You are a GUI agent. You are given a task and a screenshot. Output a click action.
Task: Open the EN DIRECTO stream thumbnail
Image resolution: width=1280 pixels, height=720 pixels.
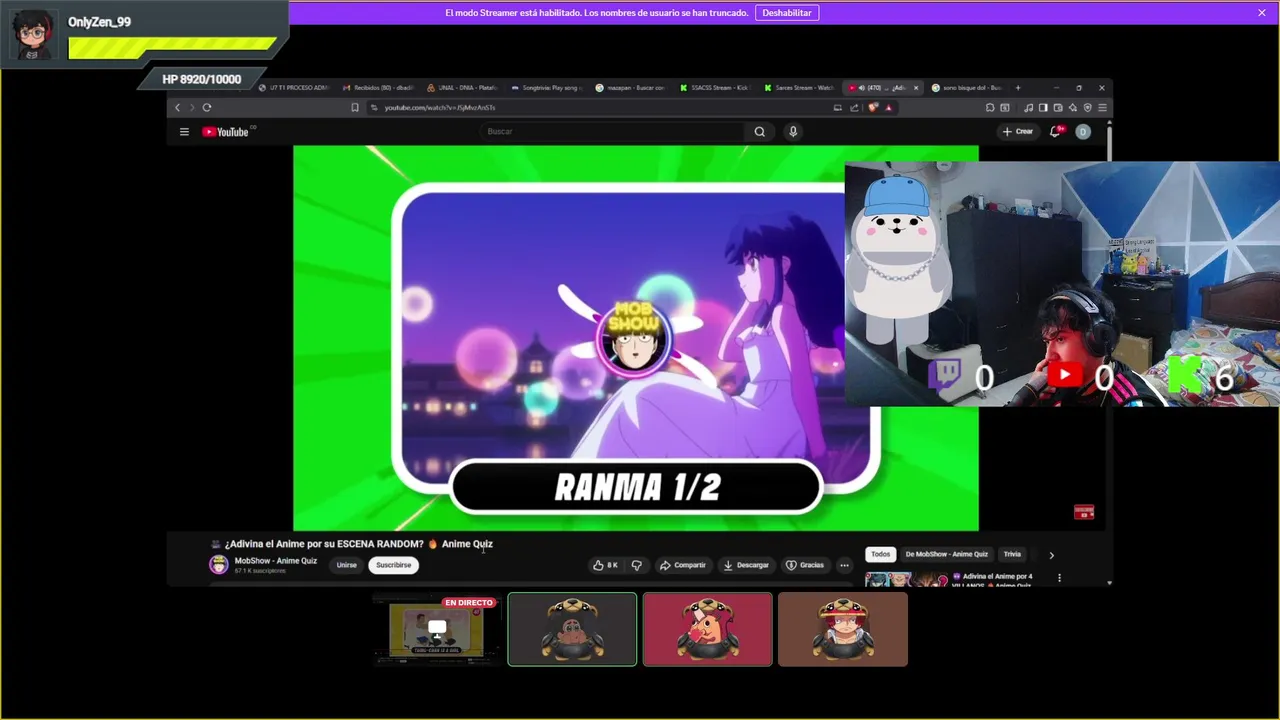437,629
